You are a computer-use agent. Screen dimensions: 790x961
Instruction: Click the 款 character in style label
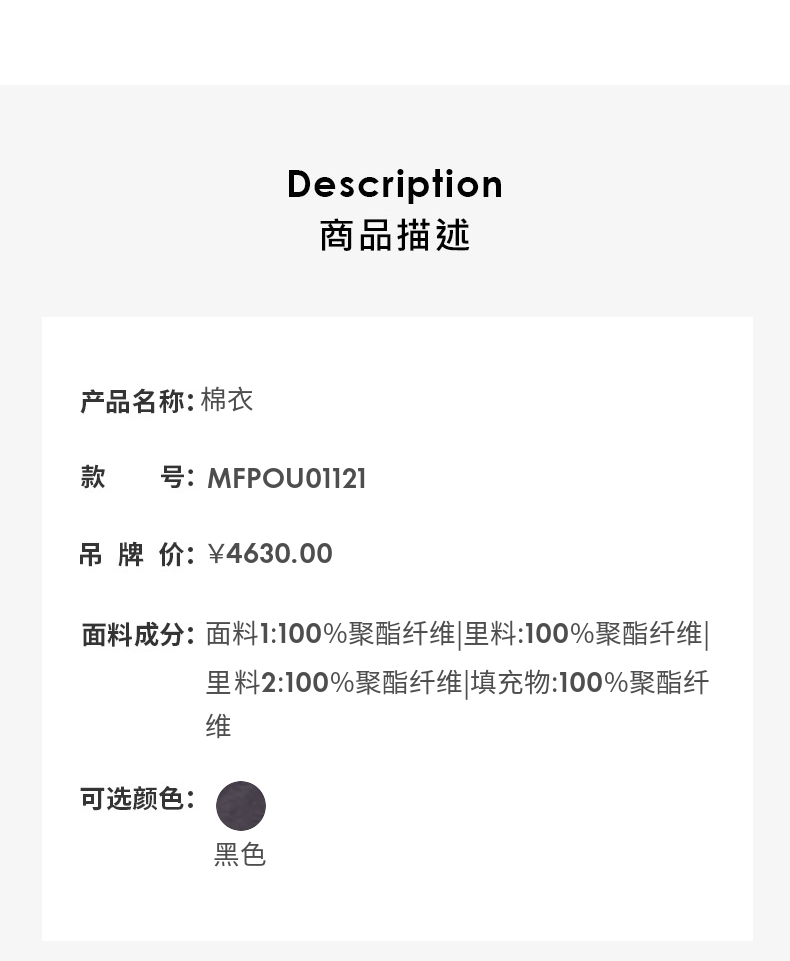[x=93, y=477]
